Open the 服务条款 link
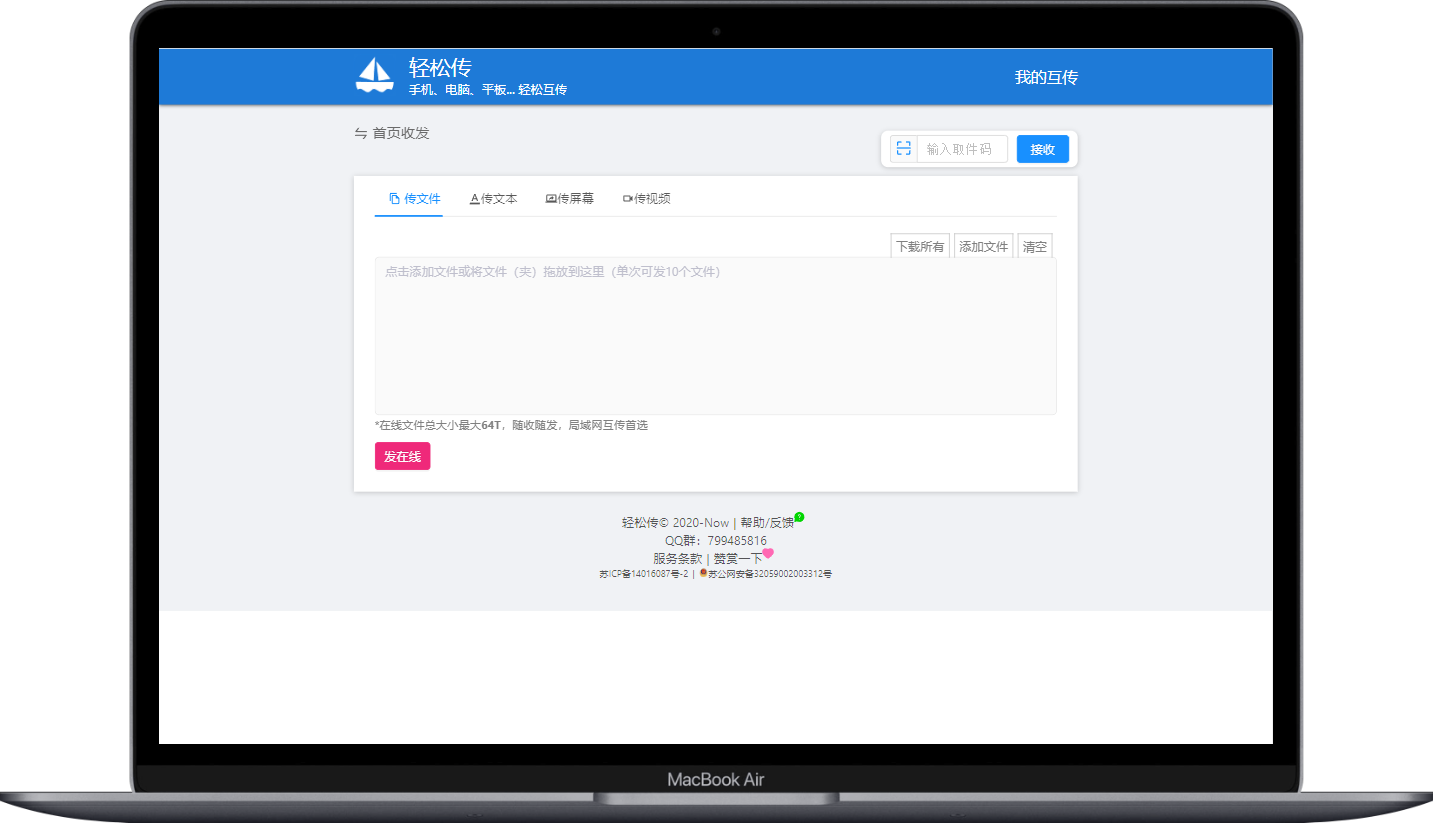The width and height of the screenshot is (1433, 823). click(x=678, y=559)
